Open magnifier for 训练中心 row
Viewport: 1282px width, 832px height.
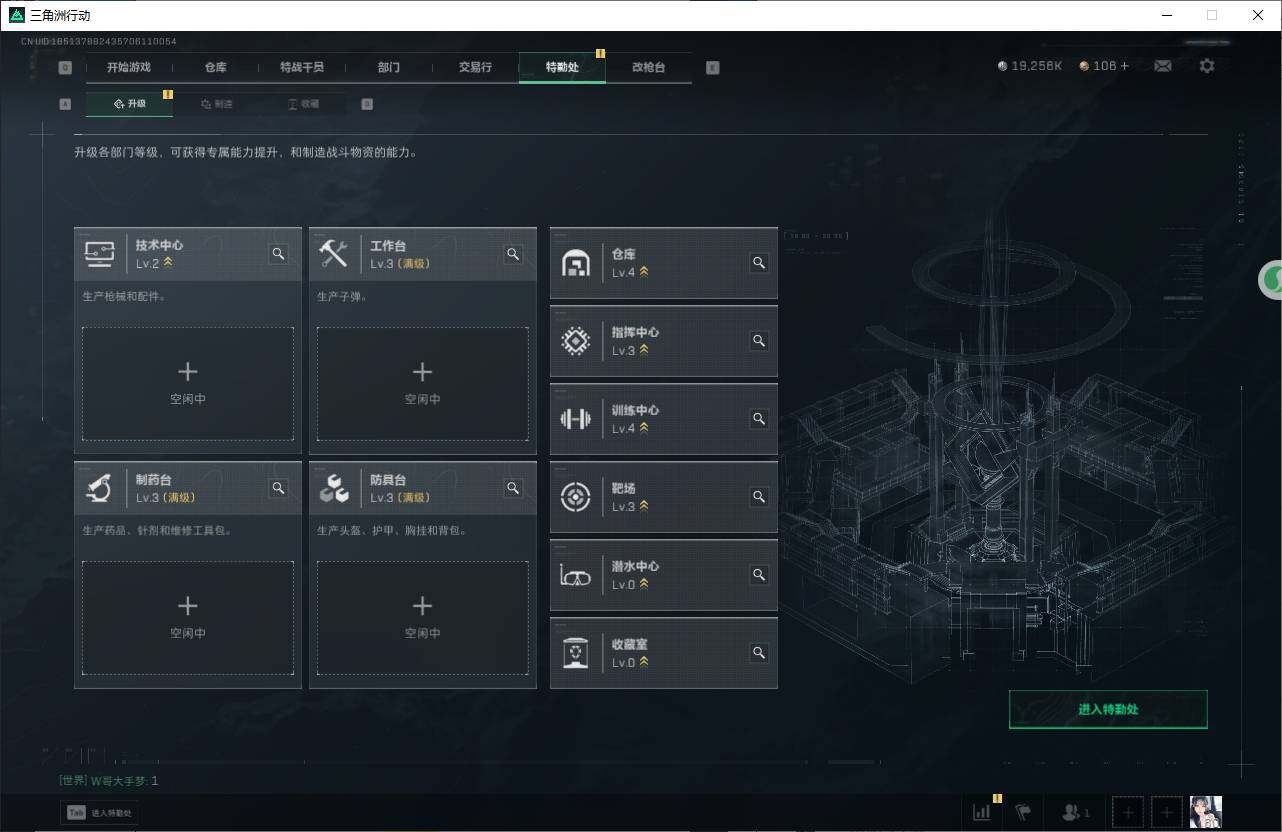(x=759, y=419)
